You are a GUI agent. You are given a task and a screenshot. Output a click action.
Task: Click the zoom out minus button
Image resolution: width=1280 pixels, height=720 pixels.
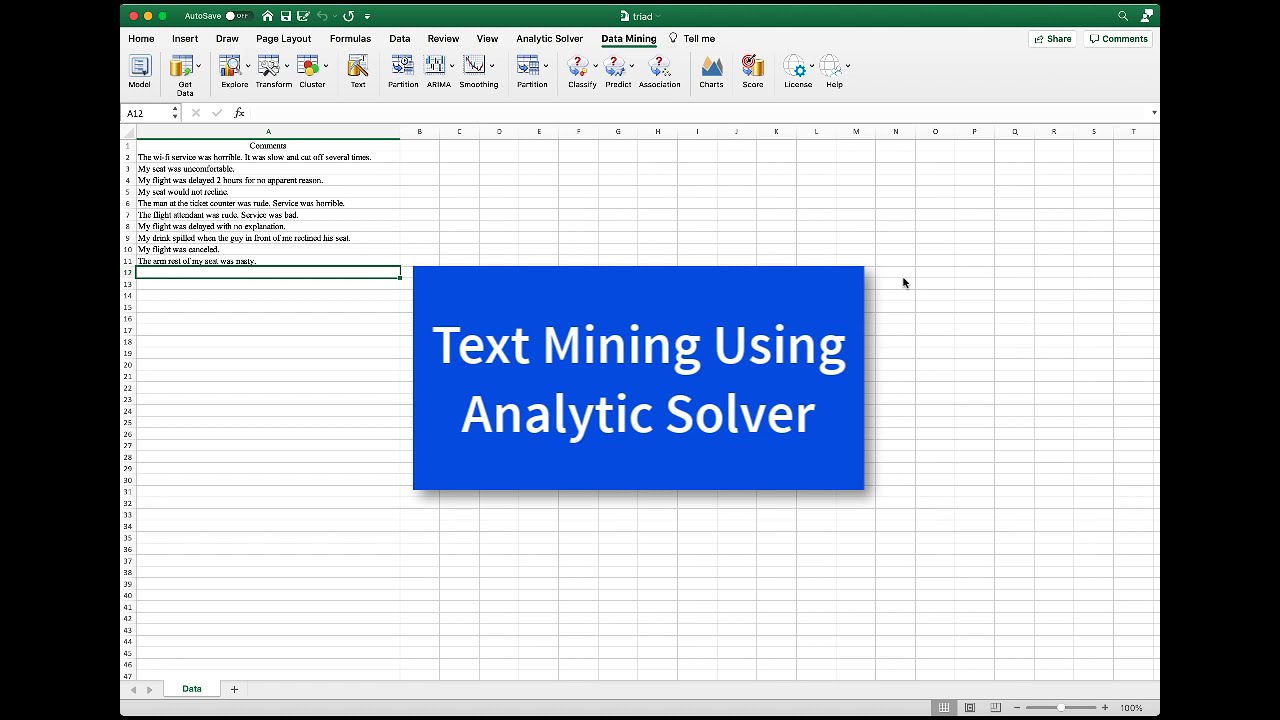1017,708
